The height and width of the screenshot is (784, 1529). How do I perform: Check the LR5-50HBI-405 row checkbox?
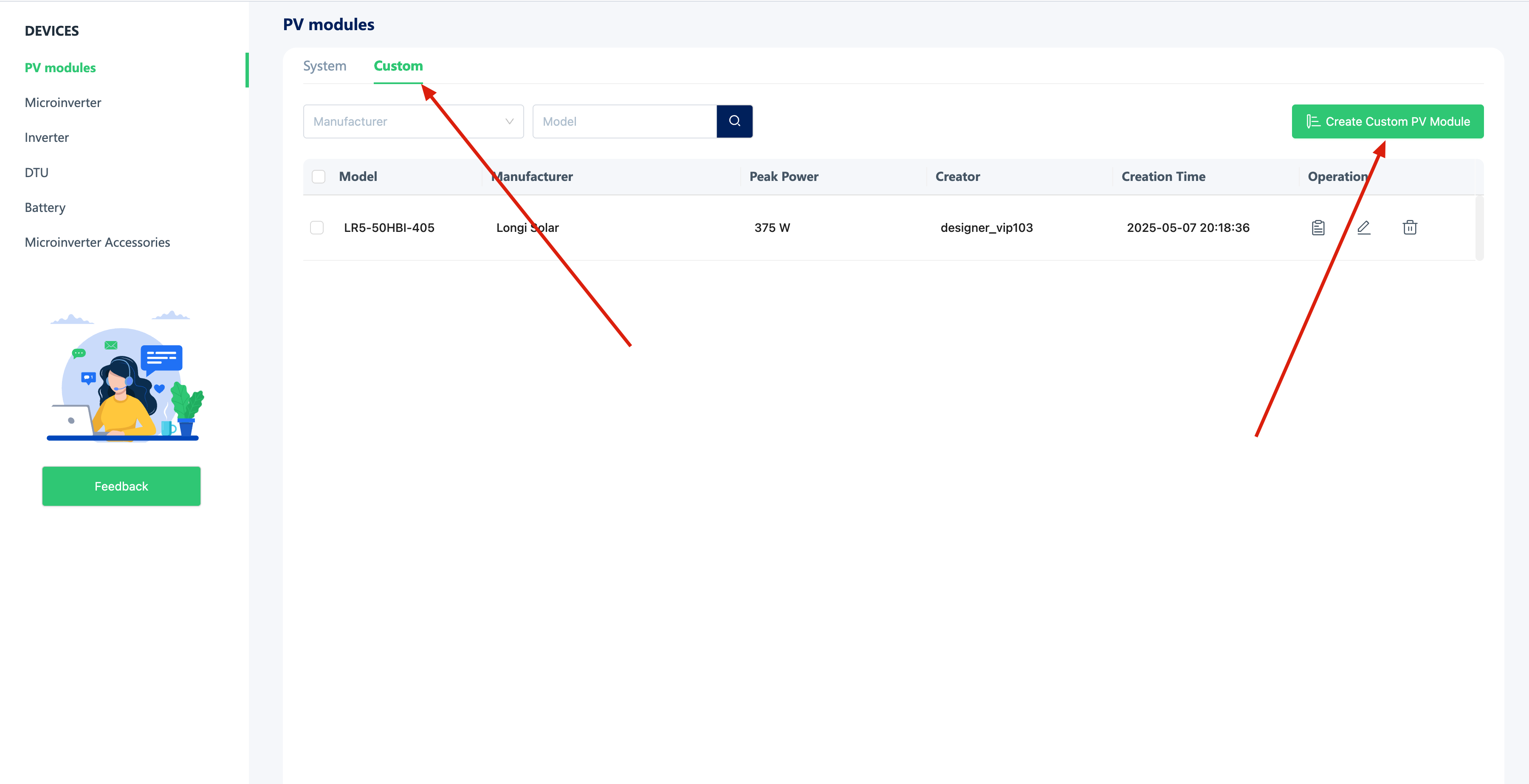(316, 227)
